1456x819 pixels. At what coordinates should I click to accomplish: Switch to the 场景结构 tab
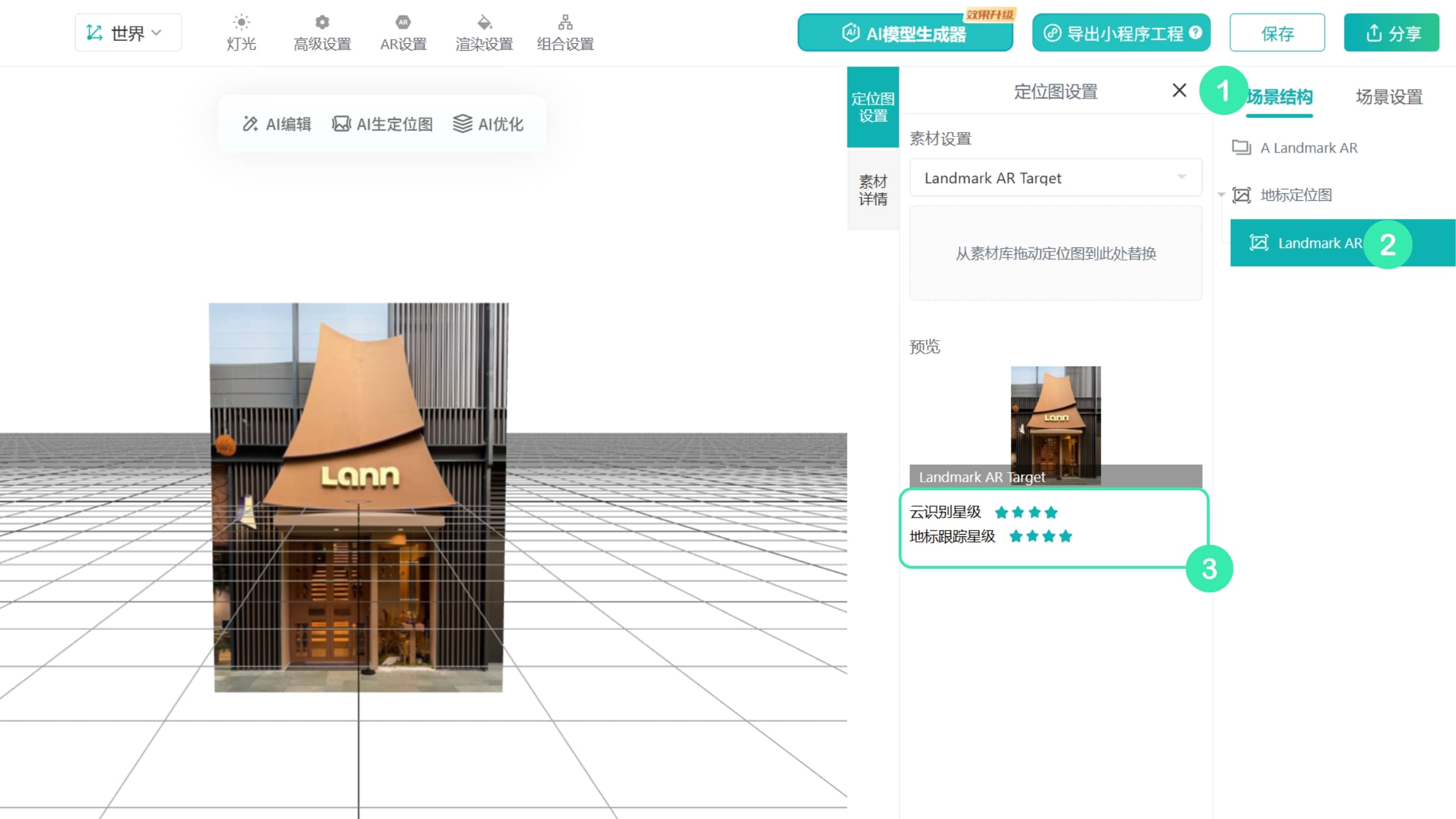[x=1280, y=97]
